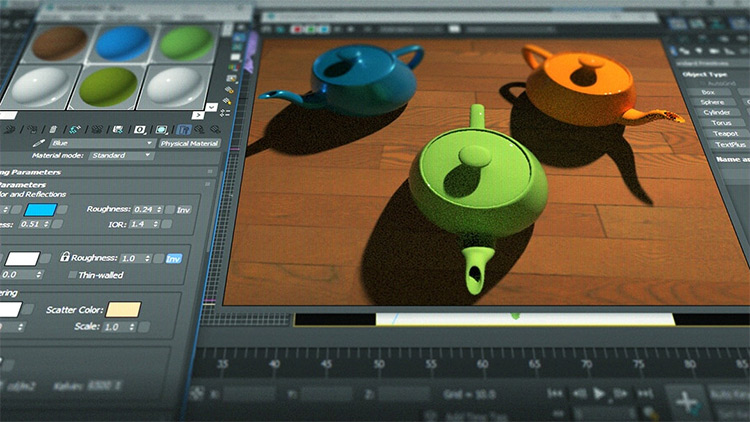Toggle the Show End Result button
This screenshot has width=750, height=422.
pyautogui.click(x=184, y=129)
